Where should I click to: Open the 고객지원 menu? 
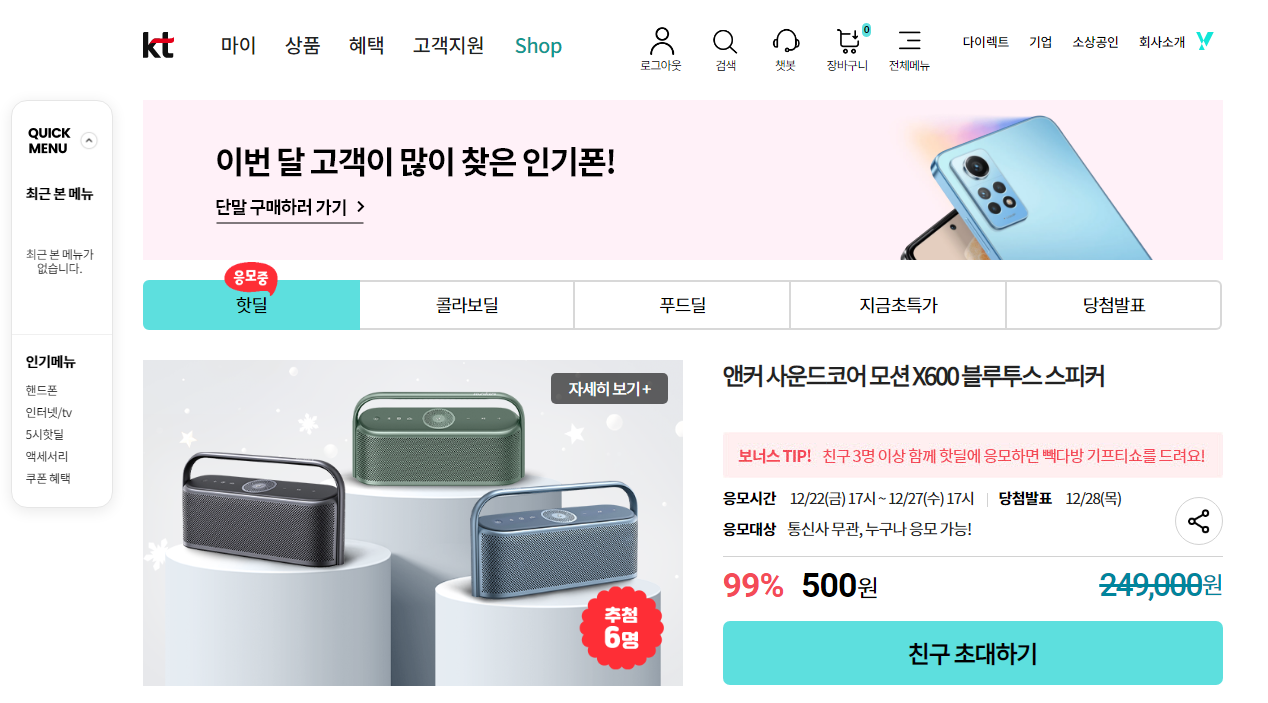pyautogui.click(x=449, y=45)
